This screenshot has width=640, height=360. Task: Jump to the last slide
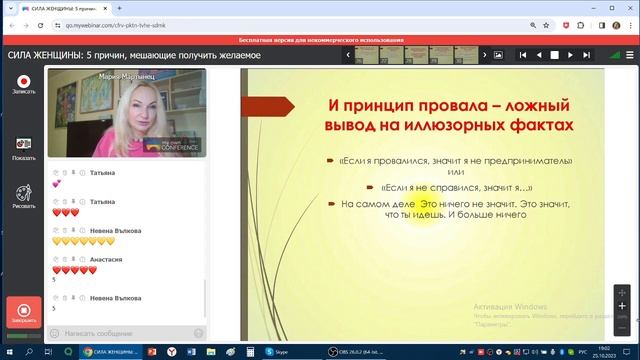coord(587,55)
